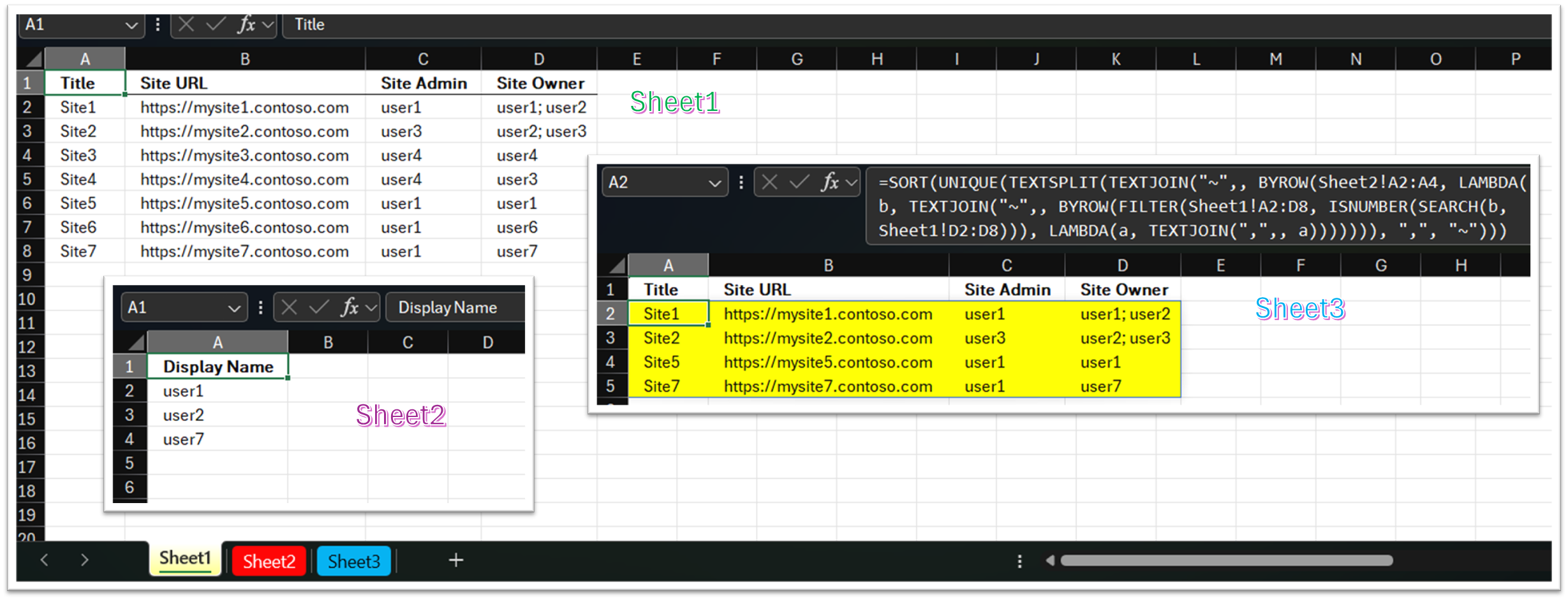Switch to the red Sheet2 tab
The image size is (1568, 600).
coord(269,562)
